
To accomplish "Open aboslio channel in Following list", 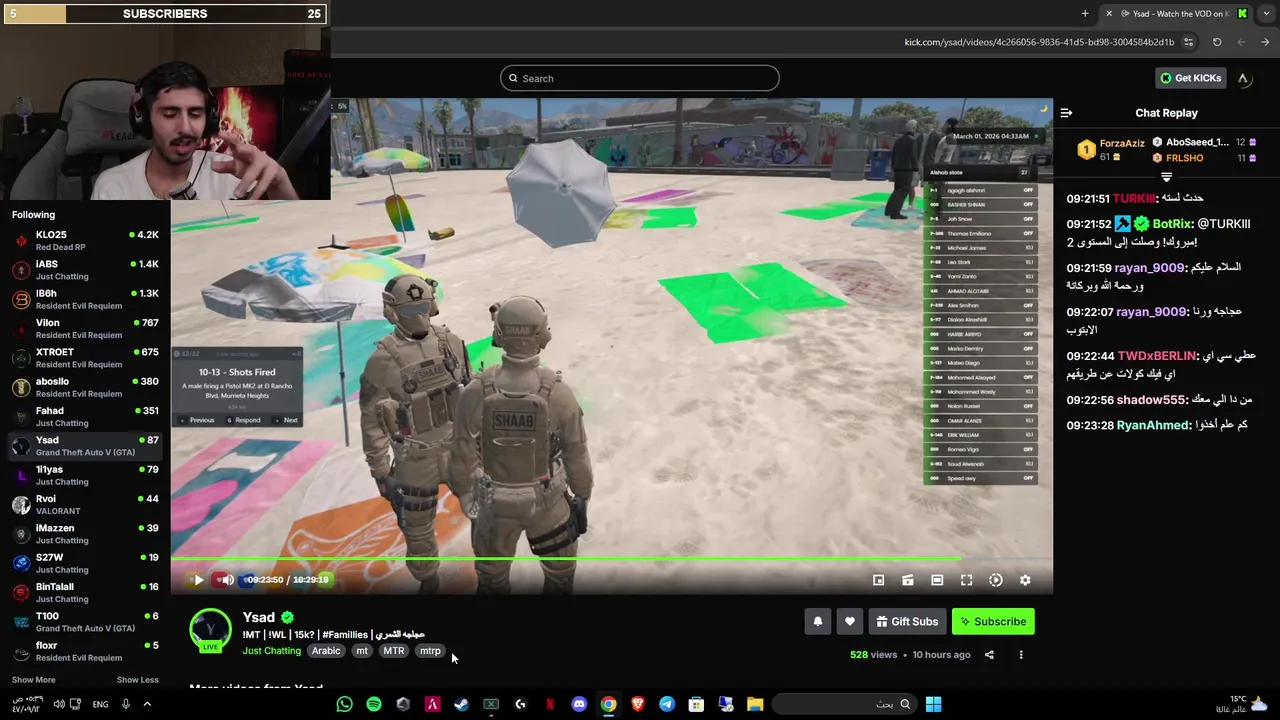I will pyautogui.click(x=85, y=387).
